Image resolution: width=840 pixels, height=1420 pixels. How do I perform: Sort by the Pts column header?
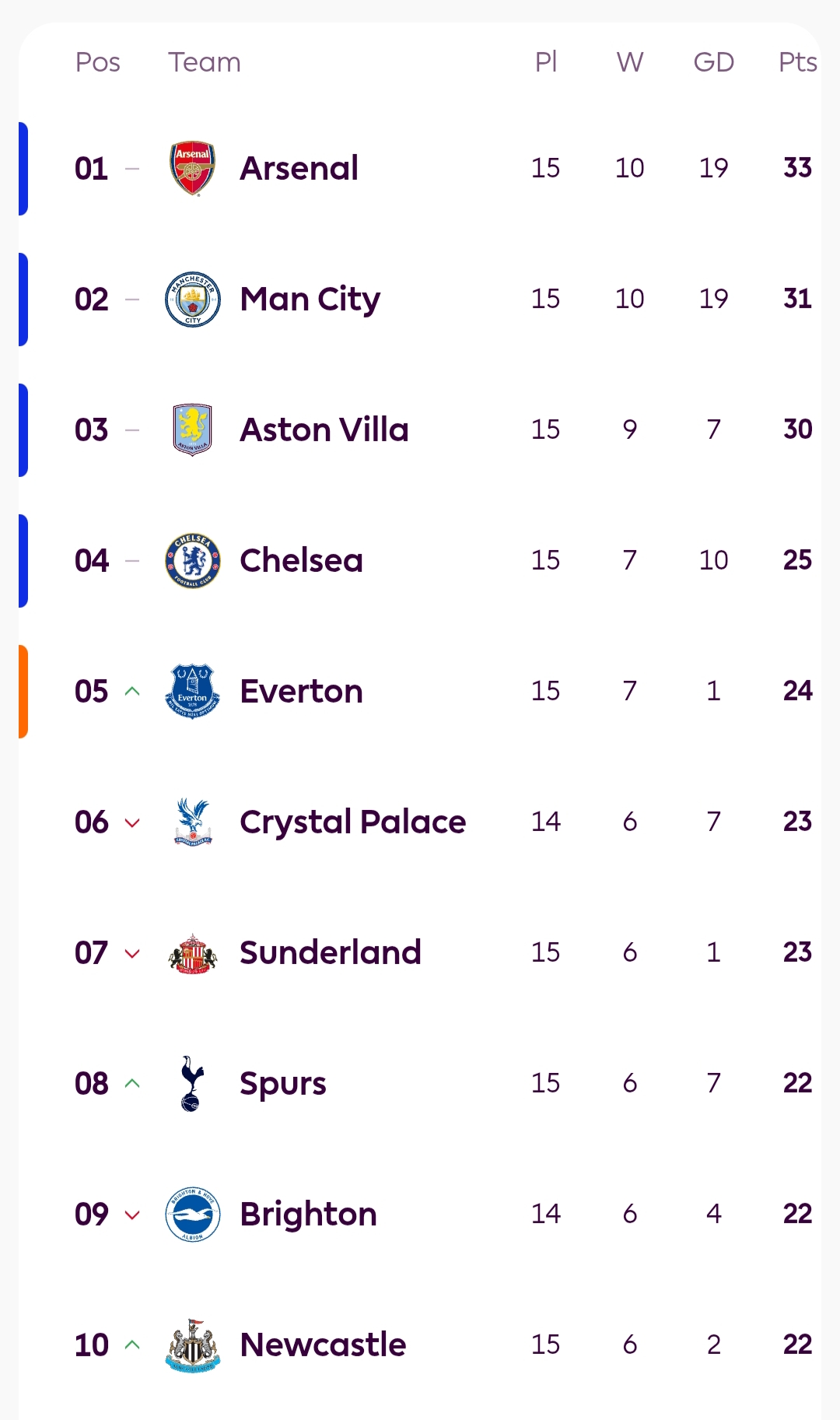(797, 62)
